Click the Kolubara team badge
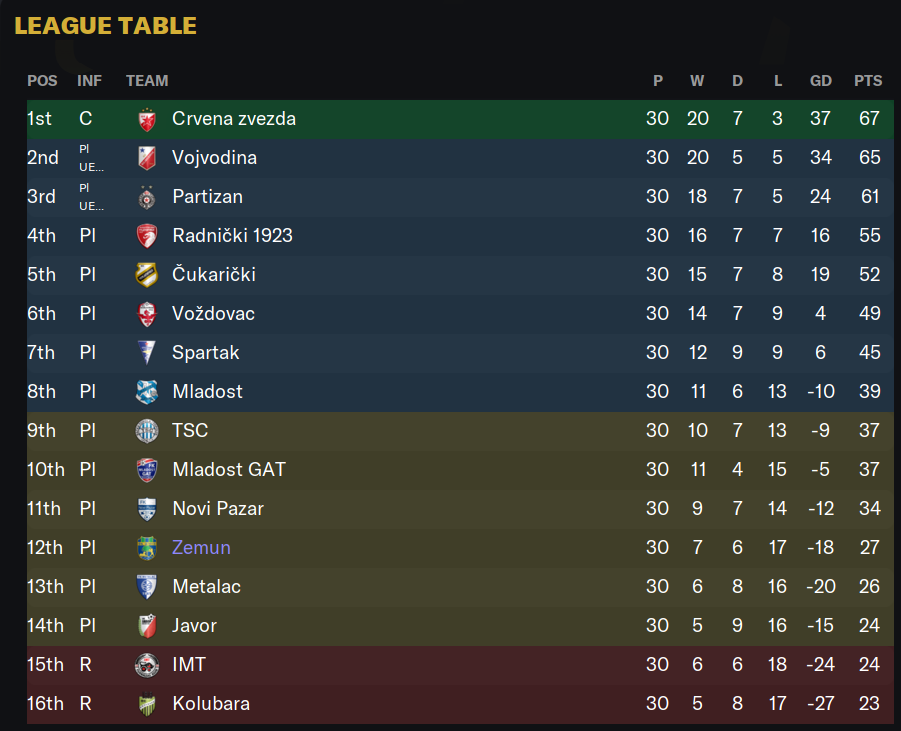901x731 pixels. click(x=147, y=704)
